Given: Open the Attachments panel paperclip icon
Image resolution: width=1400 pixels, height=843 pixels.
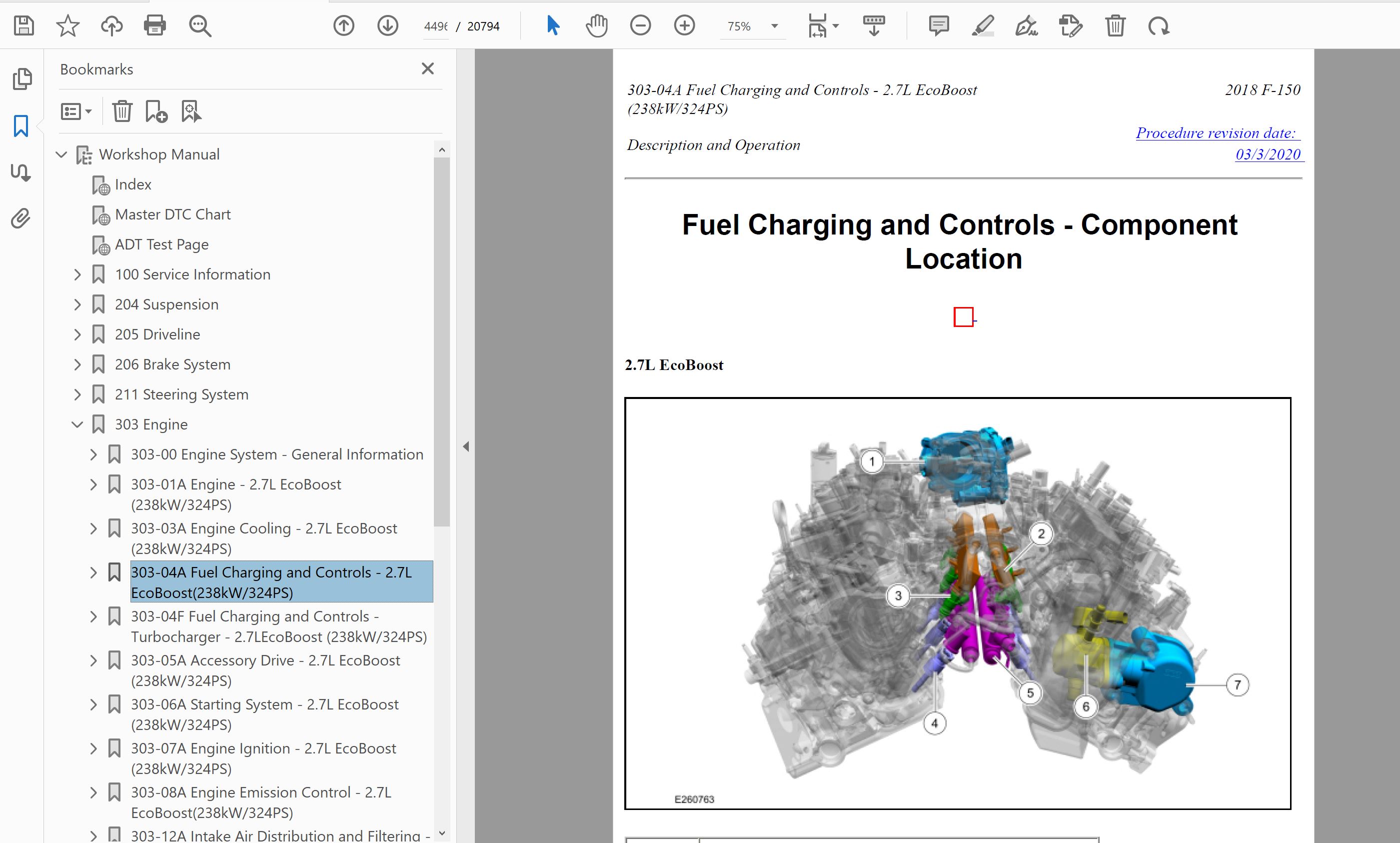Looking at the screenshot, I should click(x=21, y=218).
